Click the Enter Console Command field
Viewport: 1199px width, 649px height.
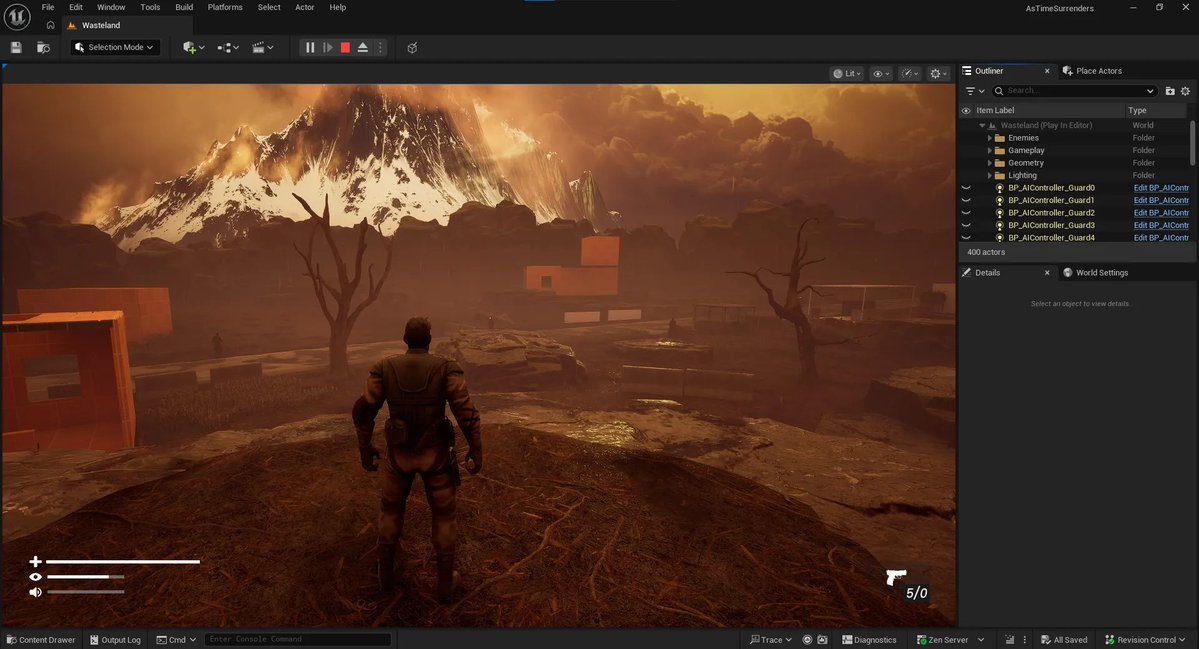click(x=297, y=639)
